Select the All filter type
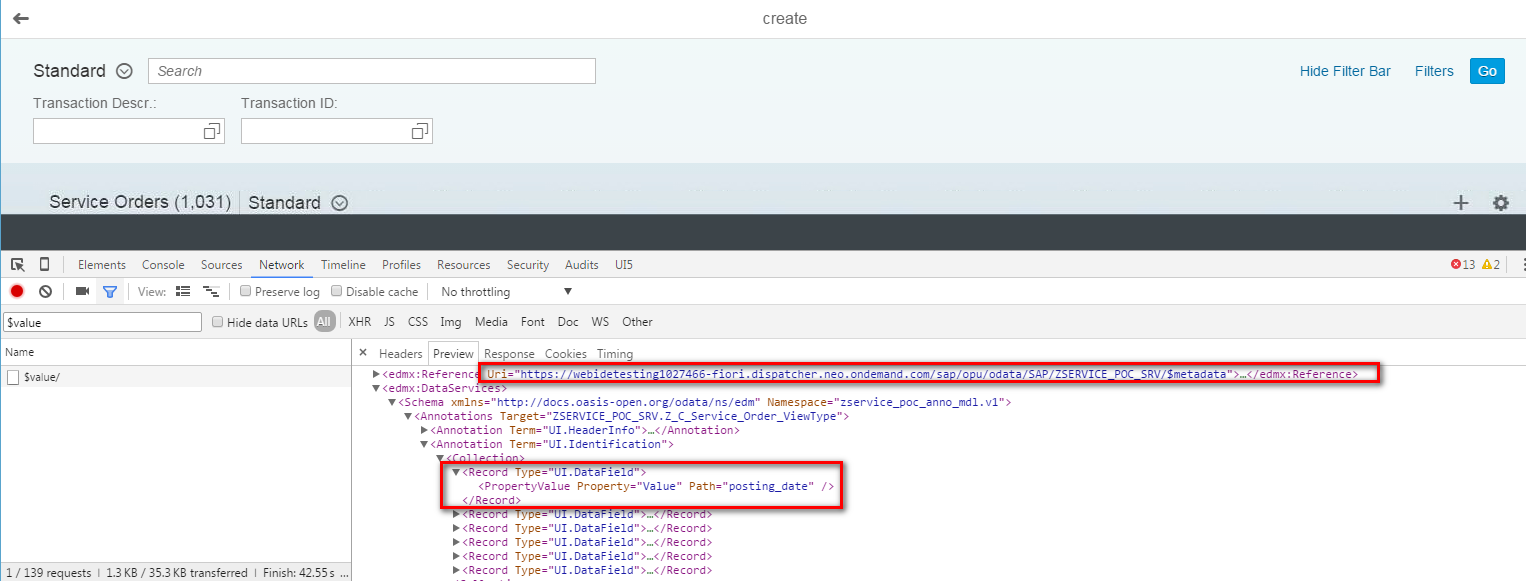This screenshot has height=581, width=1526. coord(324,322)
